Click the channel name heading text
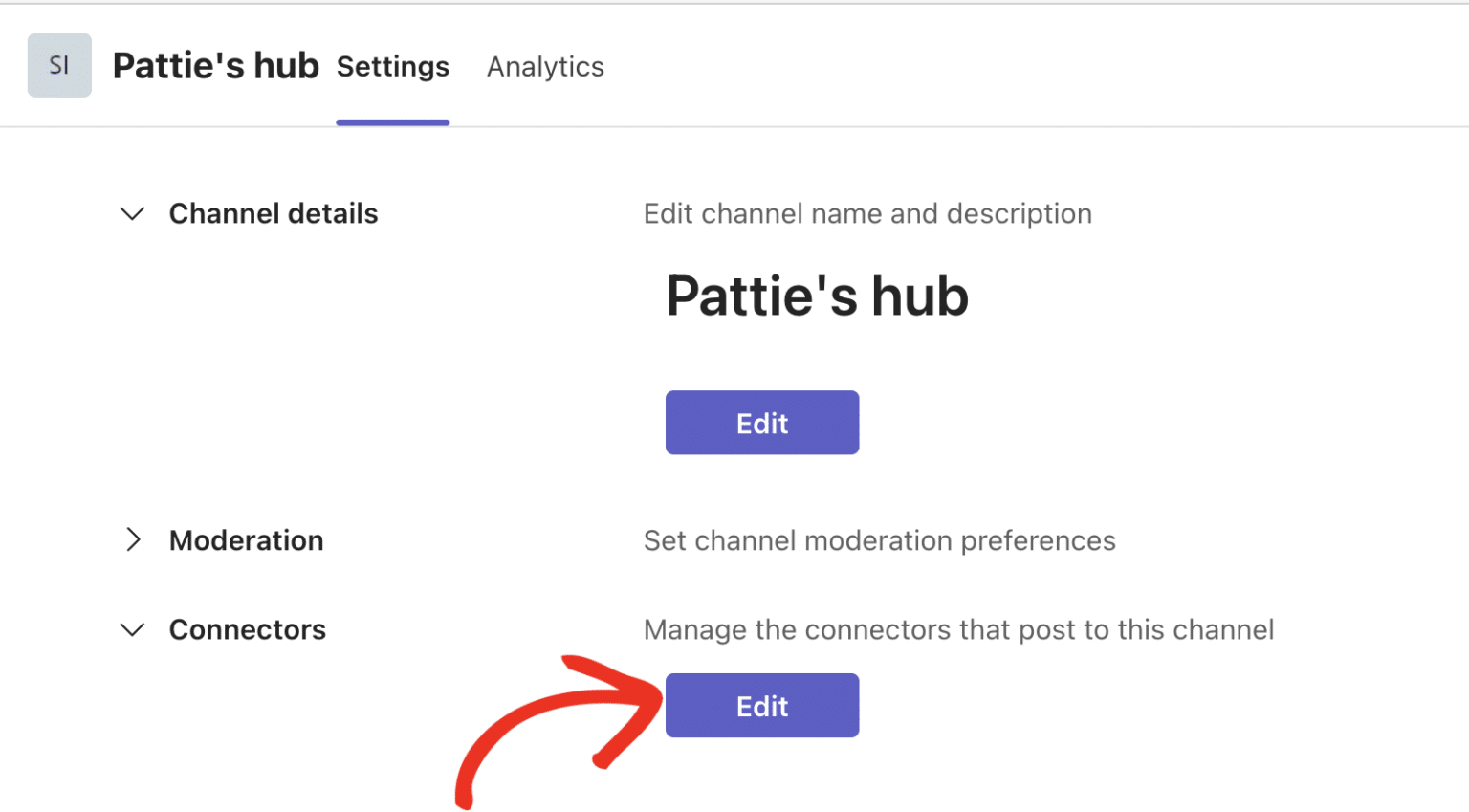Image resolution: width=1469 pixels, height=812 pixels. pyautogui.click(x=817, y=296)
